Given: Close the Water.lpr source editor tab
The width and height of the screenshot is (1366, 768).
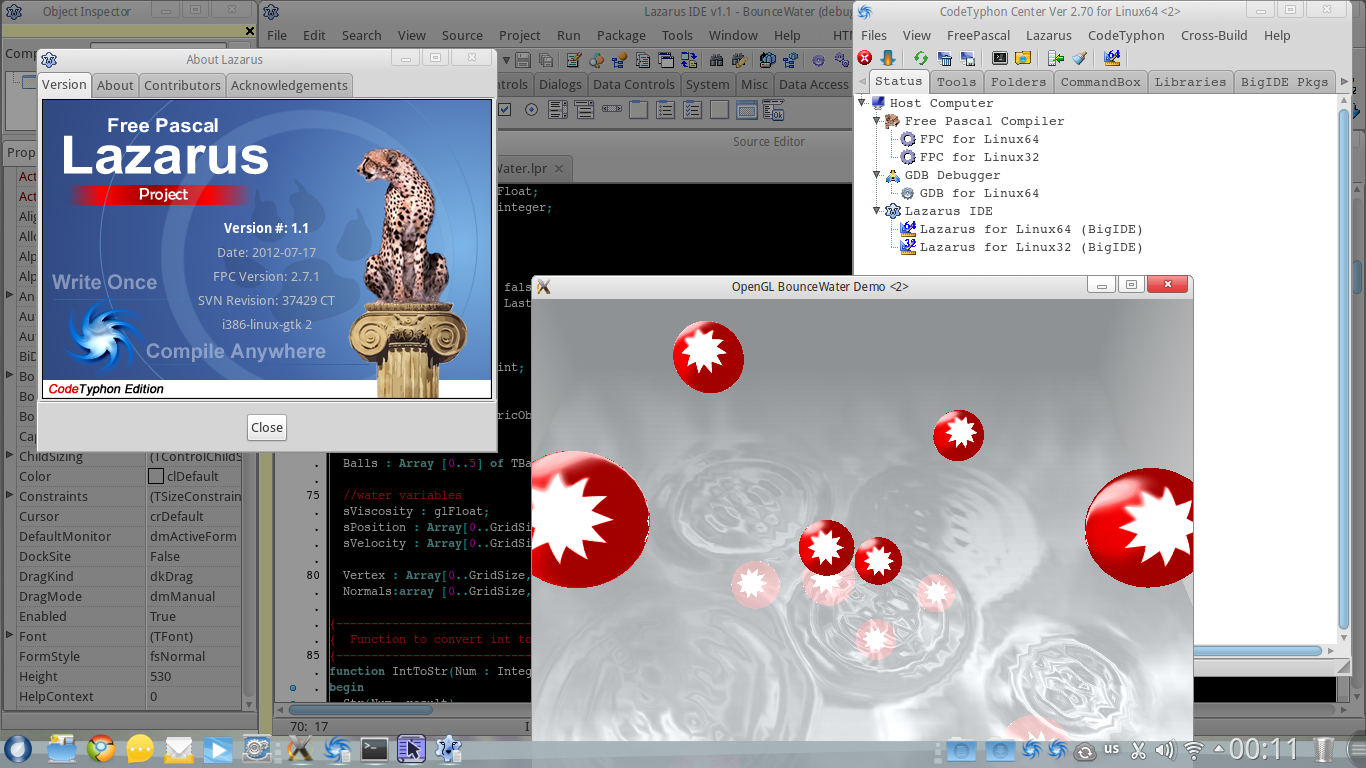Looking at the screenshot, I should click(559, 168).
